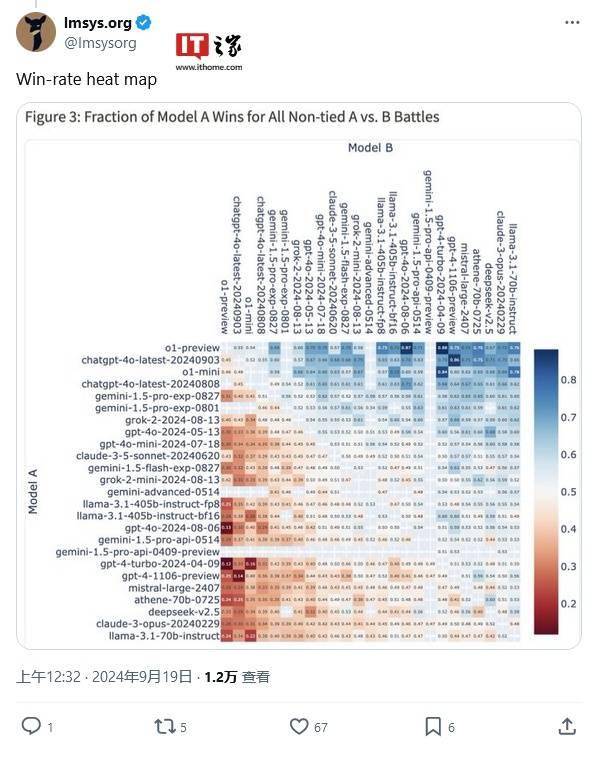Click the post timestamp 上午12:32
Viewport: 598px width, 758px height.
click(x=48, y=677)
